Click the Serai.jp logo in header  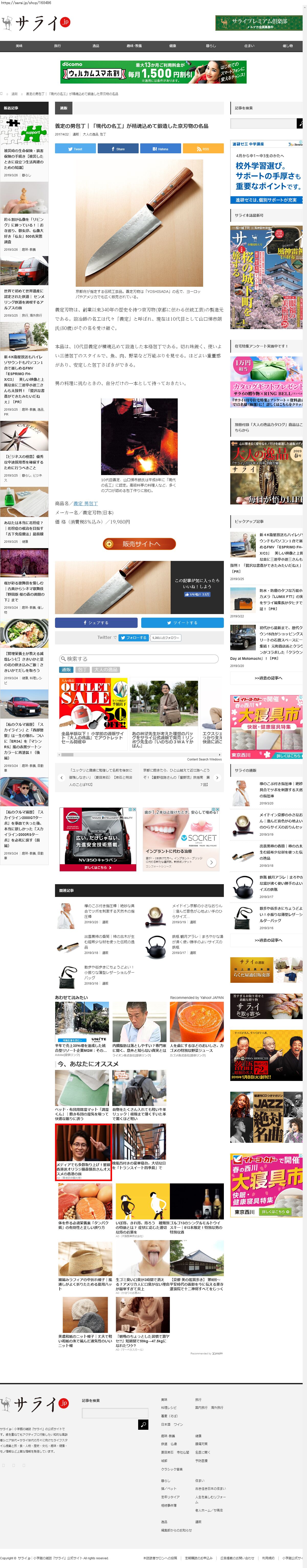pos(35,23)
